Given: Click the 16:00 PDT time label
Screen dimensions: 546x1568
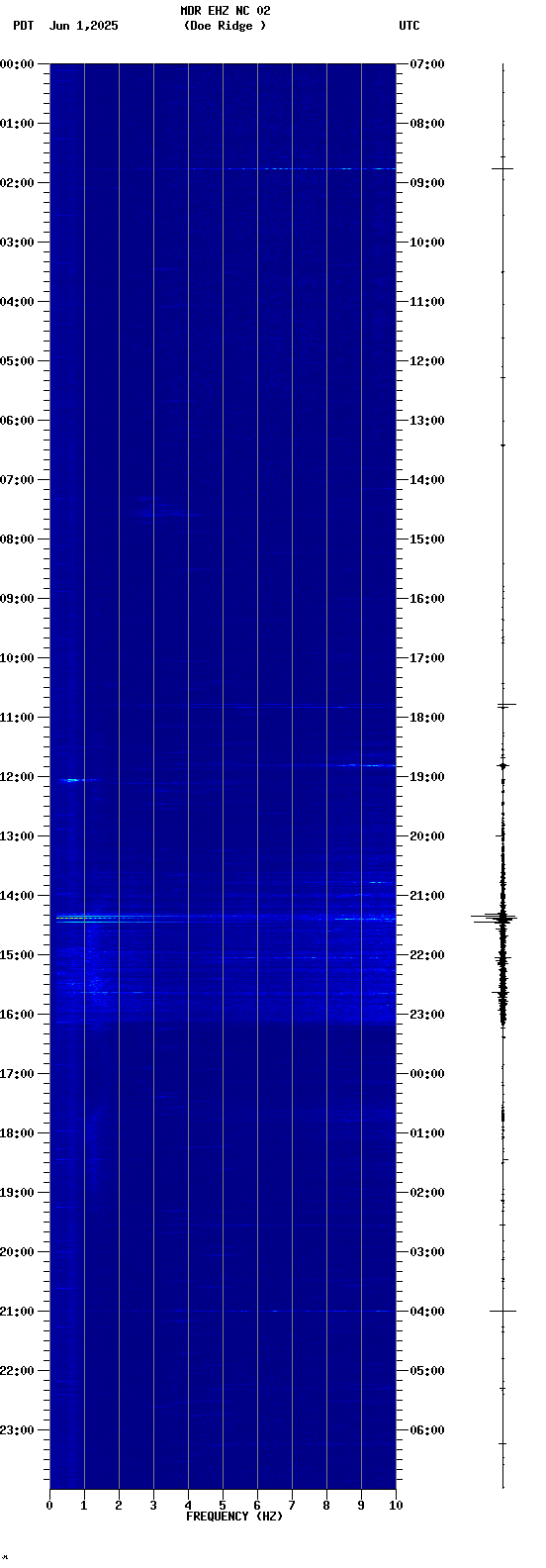Looking at the screenshot, I should (17, 1015).
